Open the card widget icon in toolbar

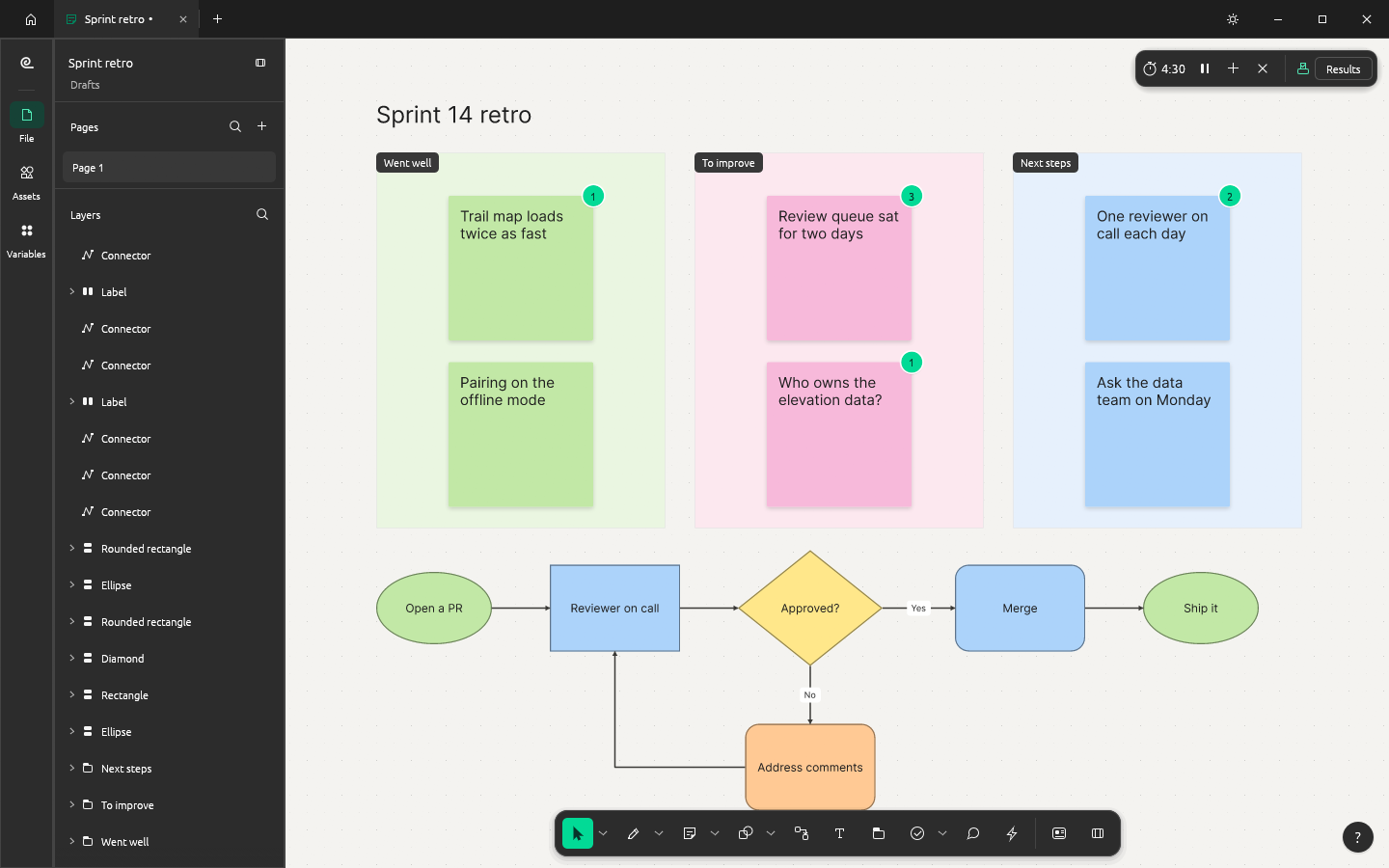(x=1058, y=833)
